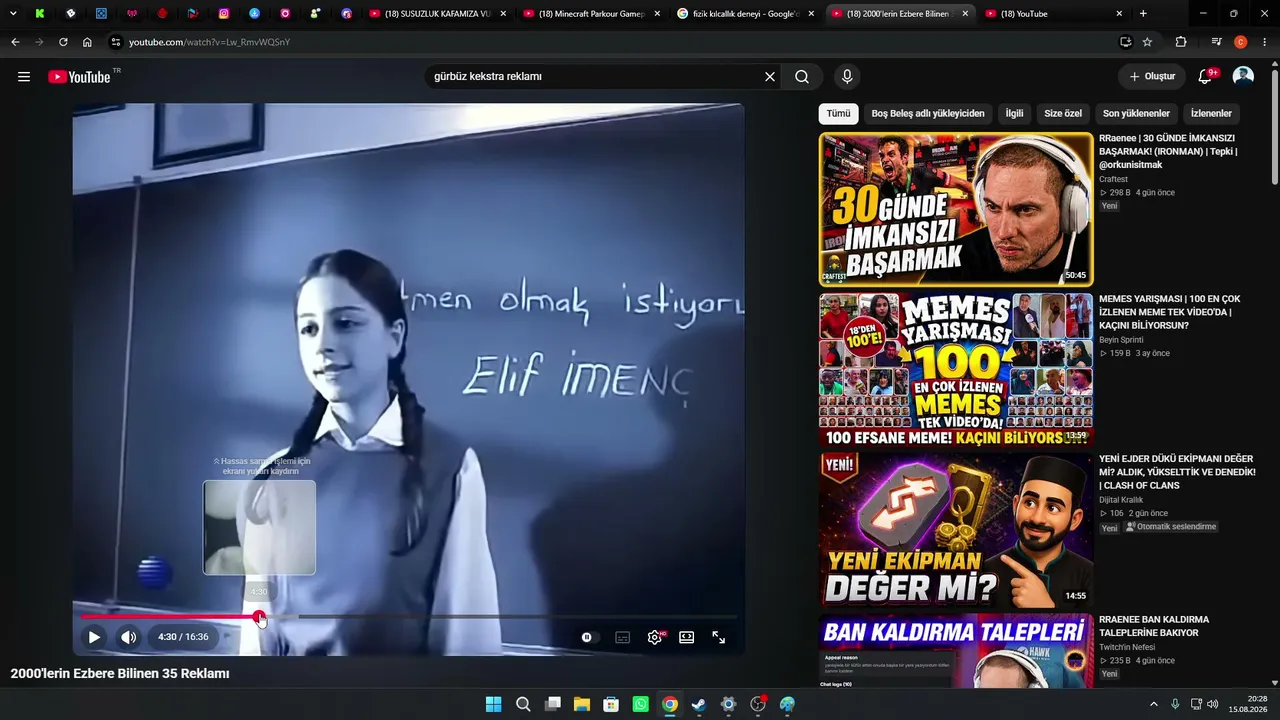Click the magnifier search button
The image size is (1280, 720).
[x=802, y=77]
